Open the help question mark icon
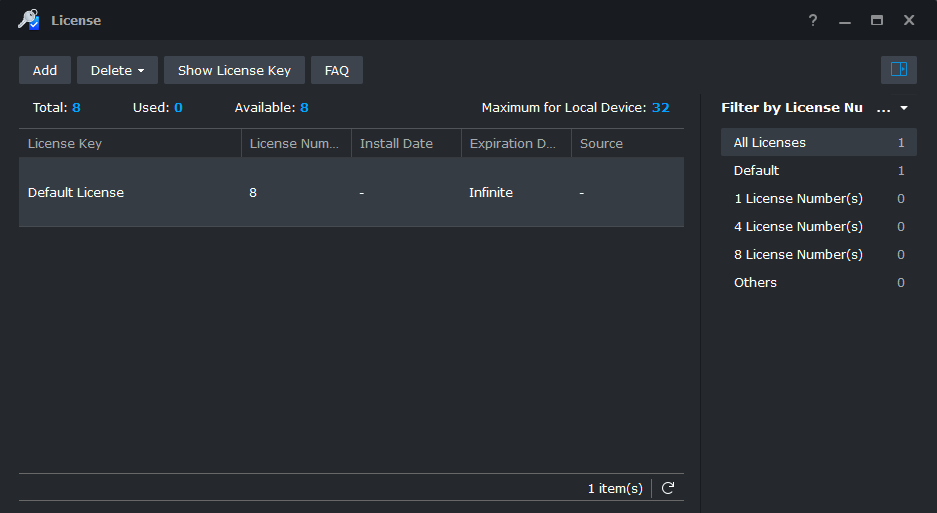The image size is (937, 513). click(x=813, y=20)
